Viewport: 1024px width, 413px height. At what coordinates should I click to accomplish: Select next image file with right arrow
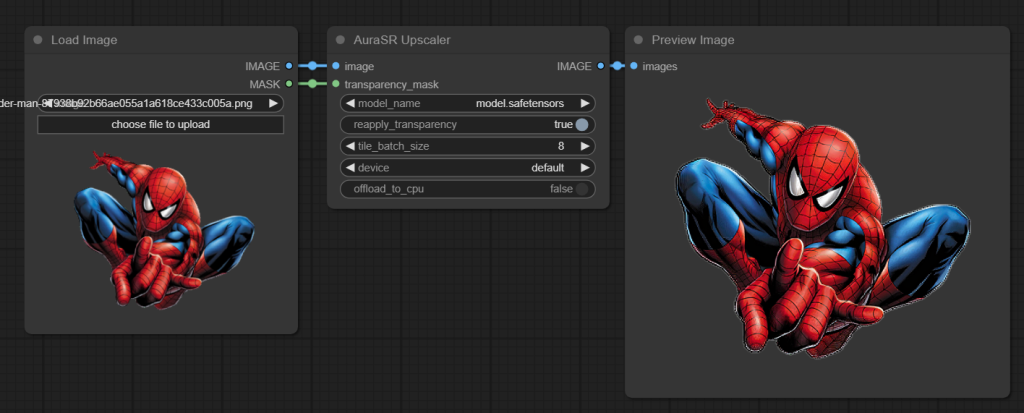tap(274, 103)
